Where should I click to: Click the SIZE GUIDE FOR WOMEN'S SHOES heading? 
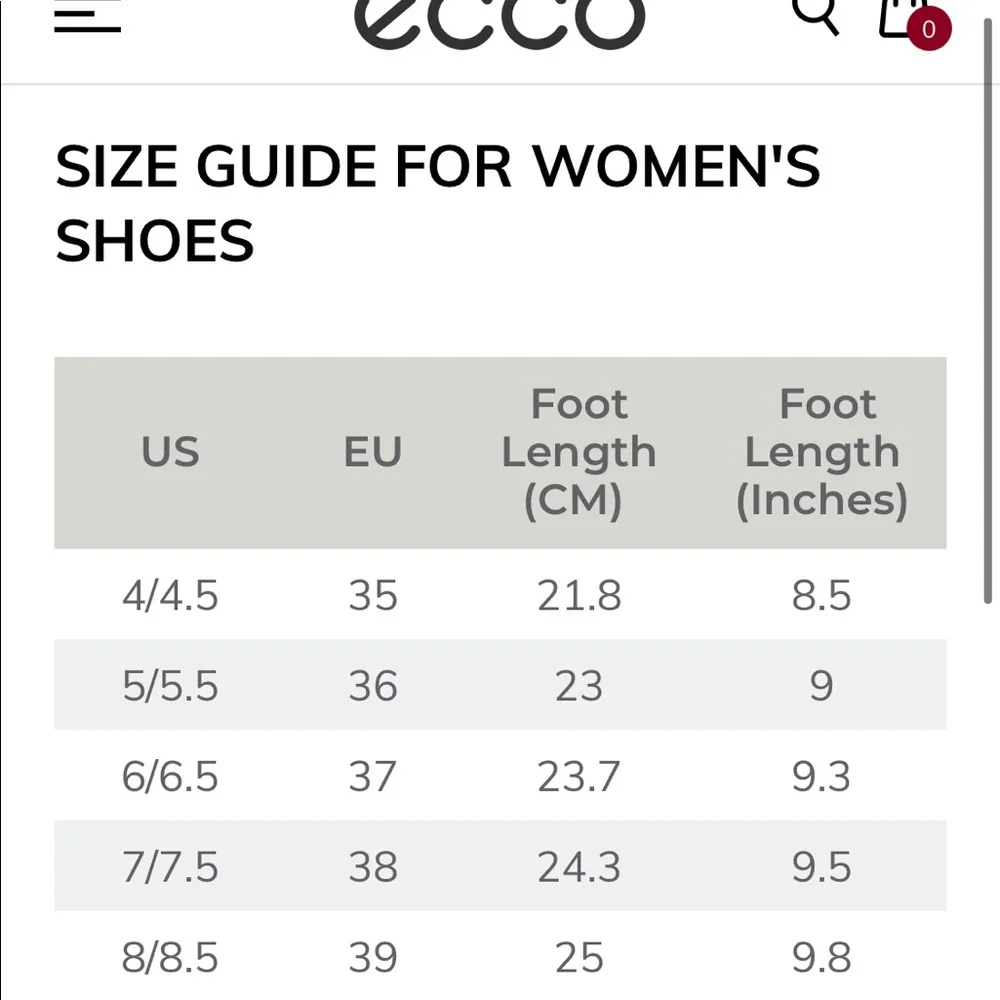pos(440,202)
